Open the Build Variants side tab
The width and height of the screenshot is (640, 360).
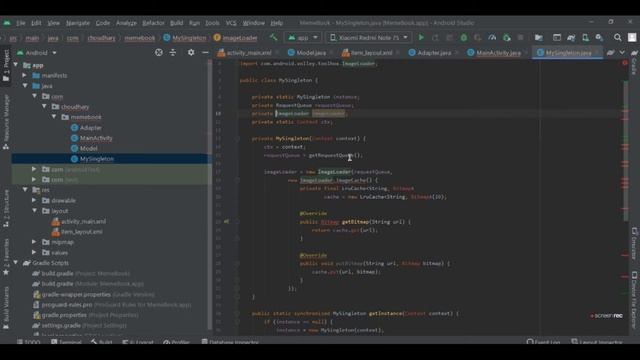click(x=6, y=307)
